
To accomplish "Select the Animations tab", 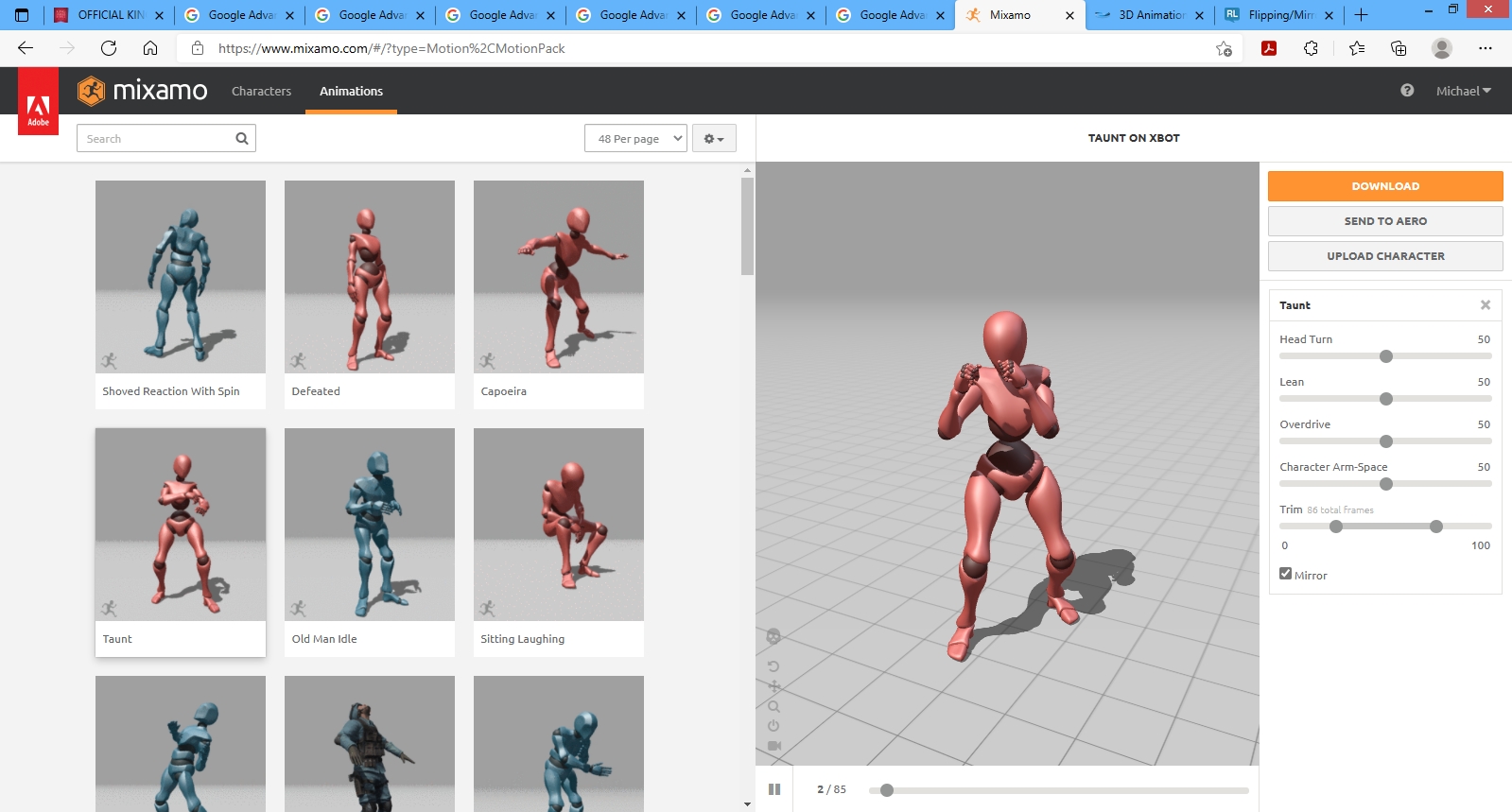I will [351, 91].
